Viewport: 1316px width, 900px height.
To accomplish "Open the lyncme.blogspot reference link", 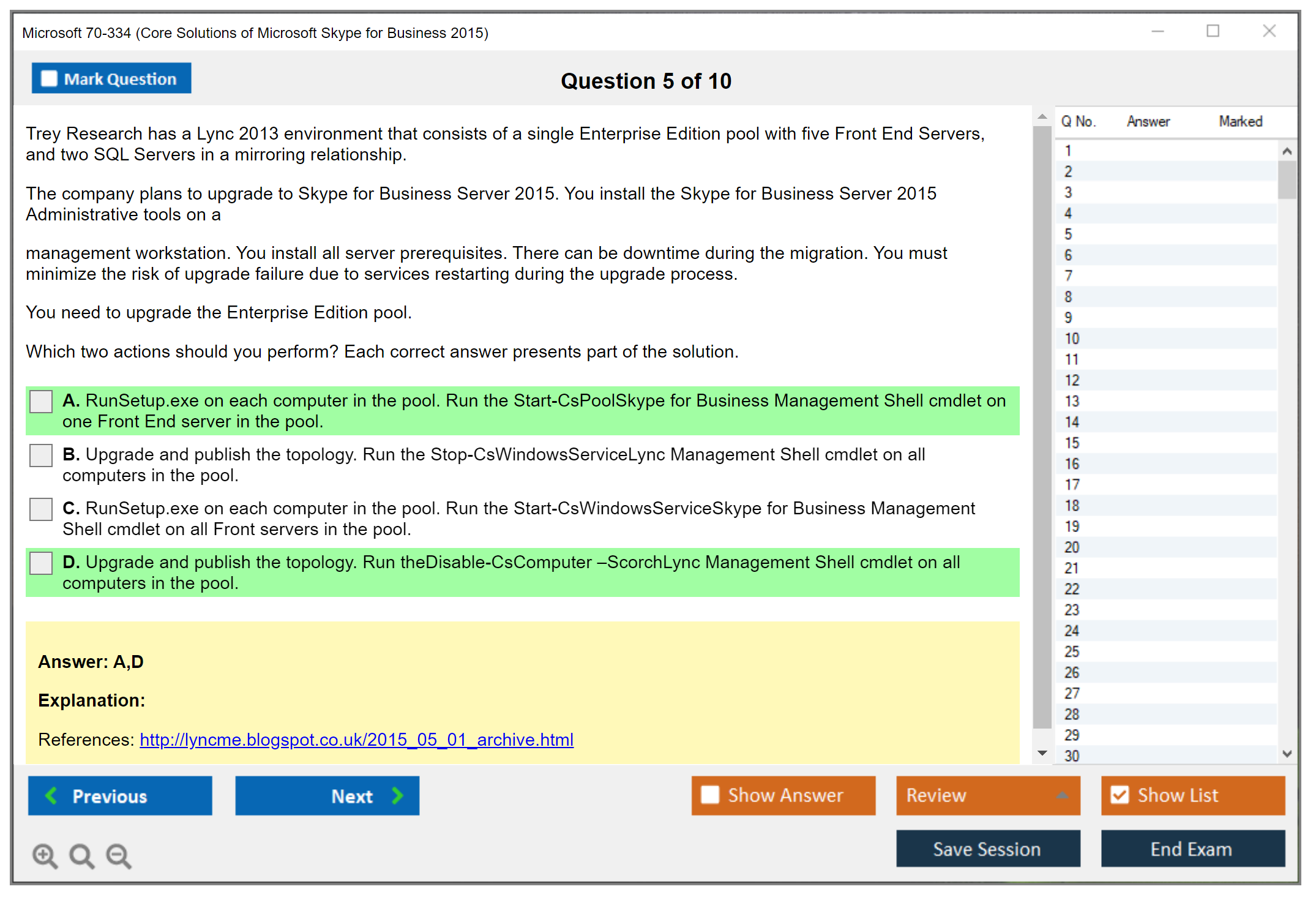I will [x=356, y=740].
